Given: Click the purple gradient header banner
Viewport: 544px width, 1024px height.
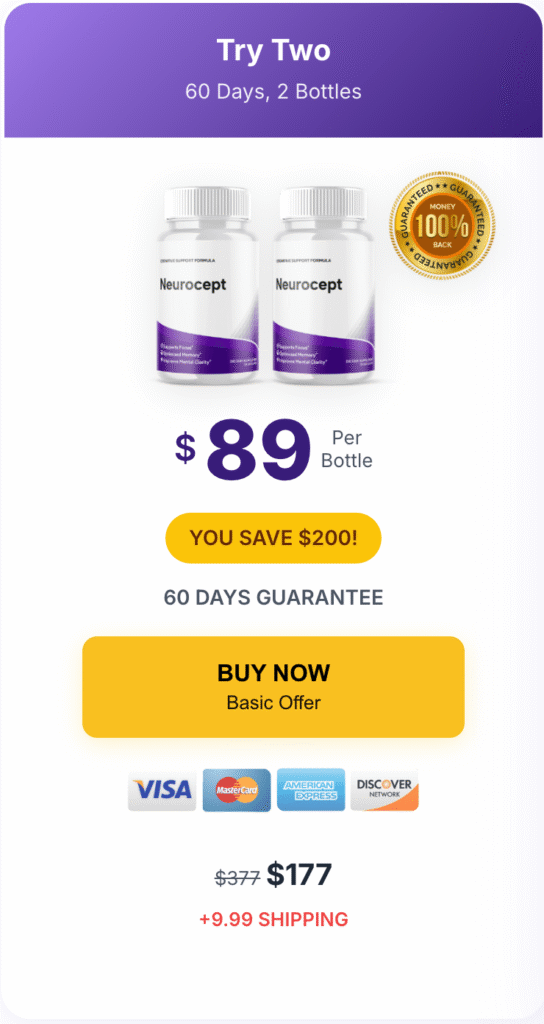Looking at the screenshot, I should coord(273,70).
